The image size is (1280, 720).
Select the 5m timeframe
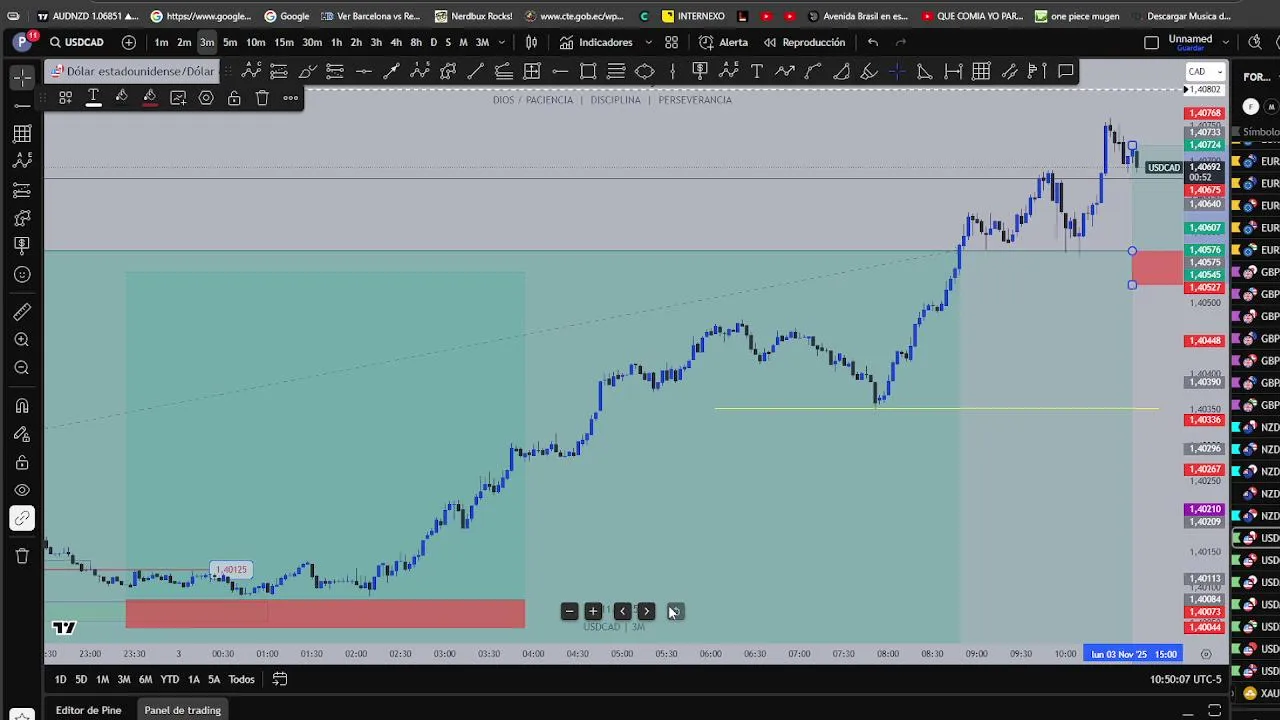click(x=230, y=42)
